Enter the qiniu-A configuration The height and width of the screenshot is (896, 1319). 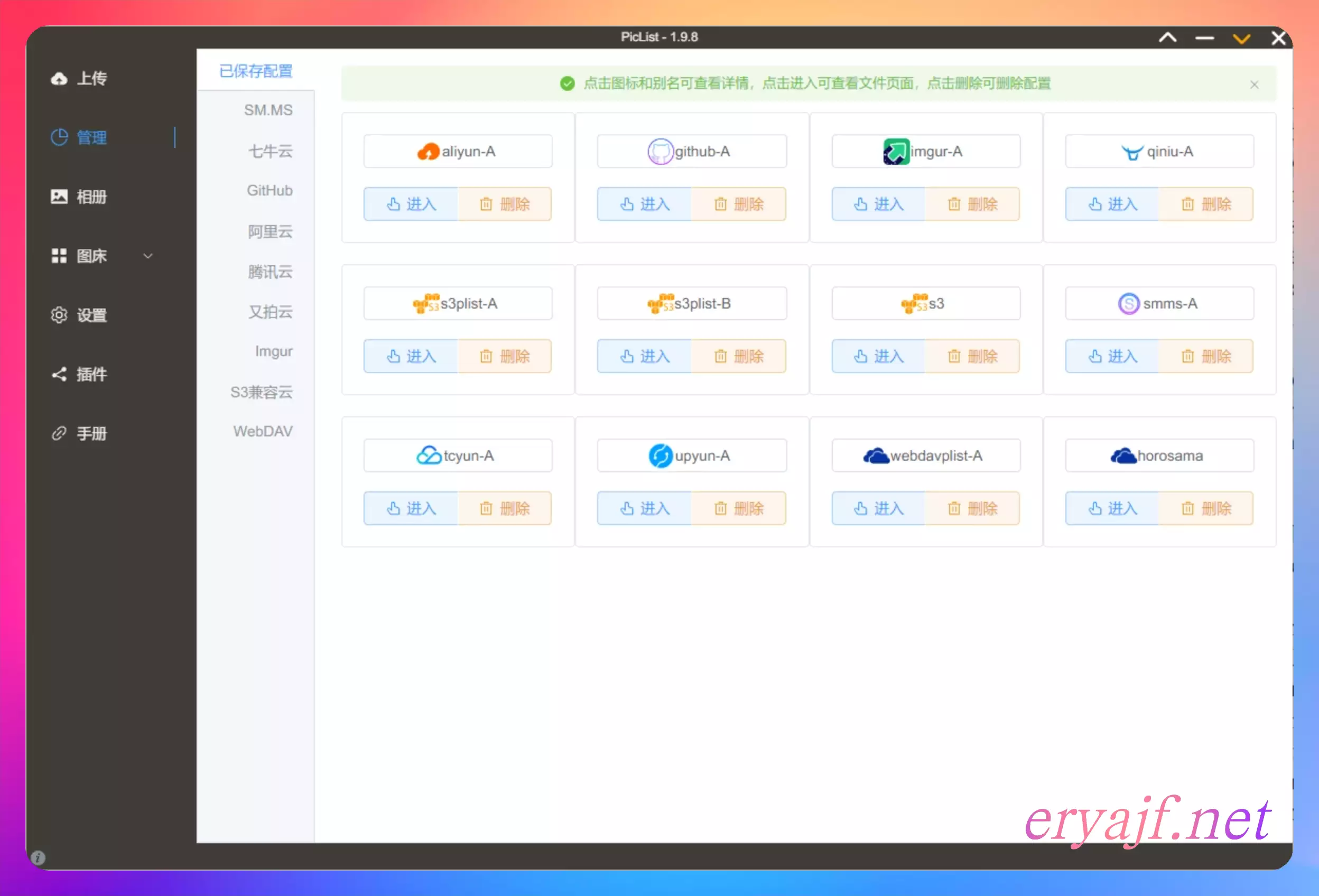click(1112, 204)
